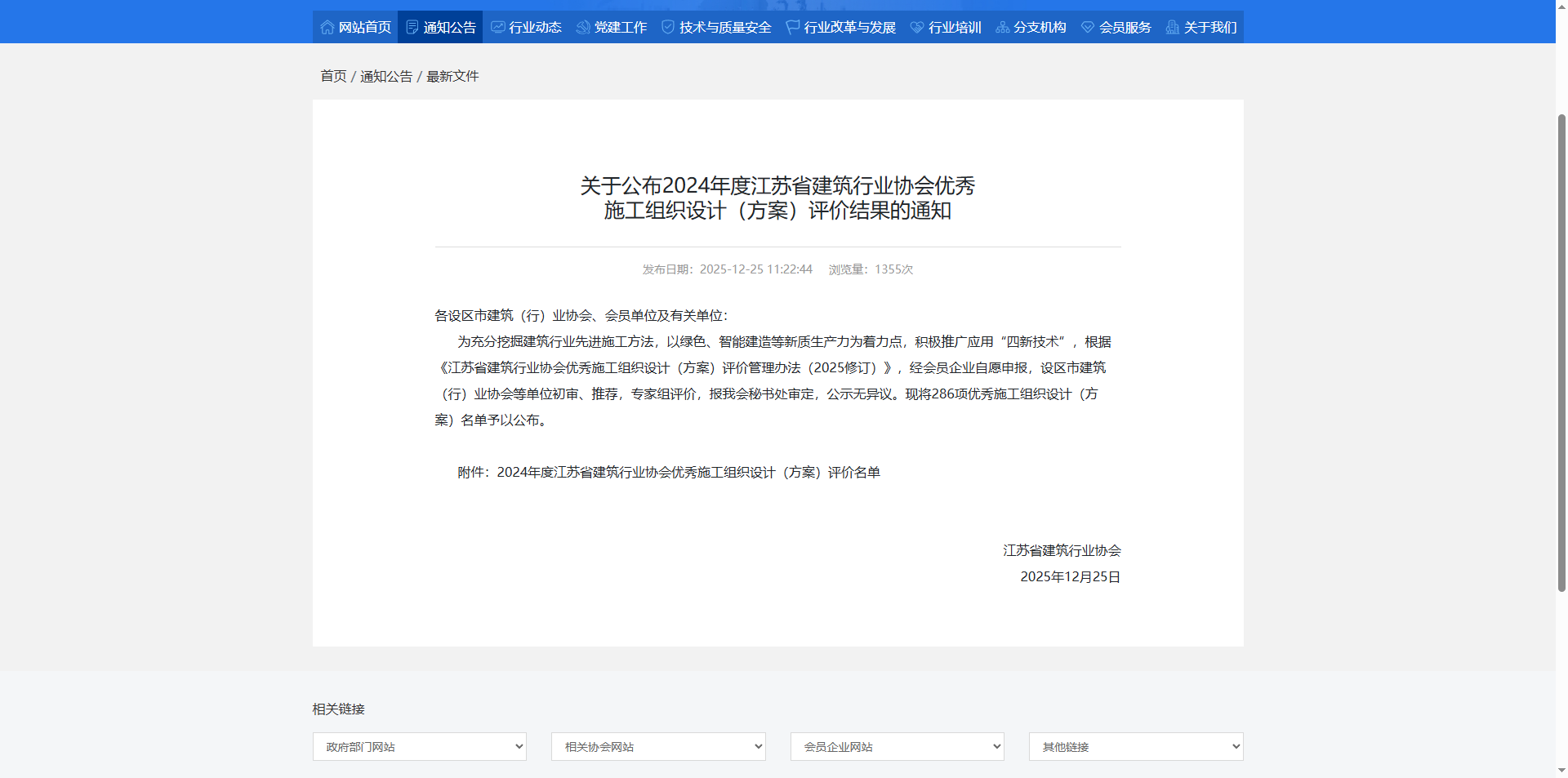Click the heart icon beside 会员服务

[1087, 27]
